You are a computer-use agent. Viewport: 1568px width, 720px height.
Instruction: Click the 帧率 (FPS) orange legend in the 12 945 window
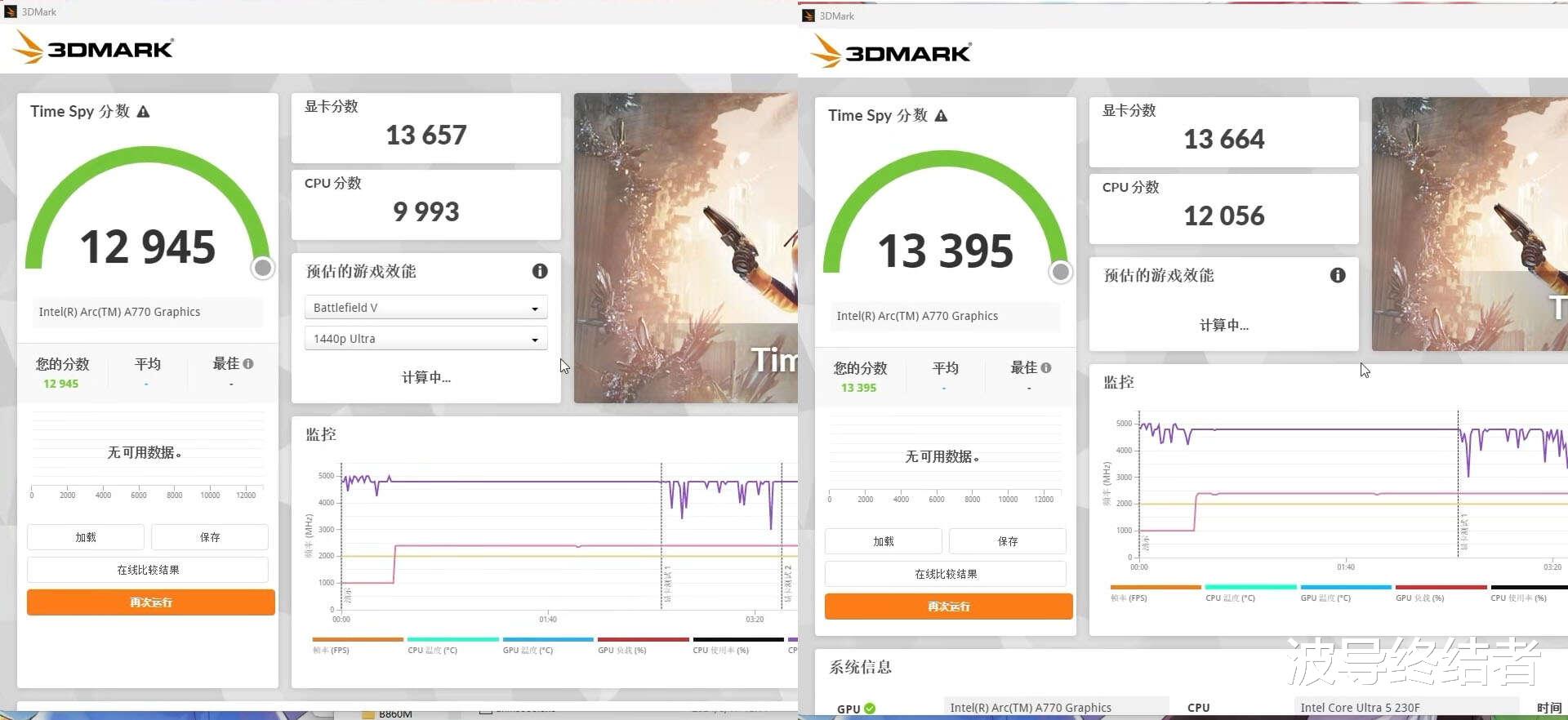click(358, 646)
